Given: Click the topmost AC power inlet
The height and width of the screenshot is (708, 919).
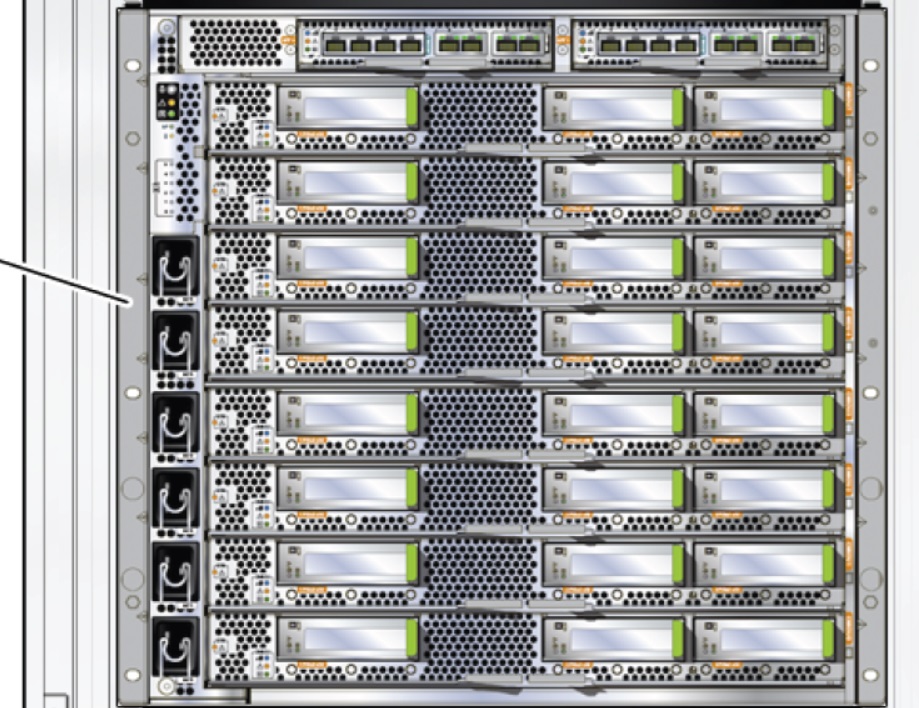Looking at the screenshot, I should point(175,267).
